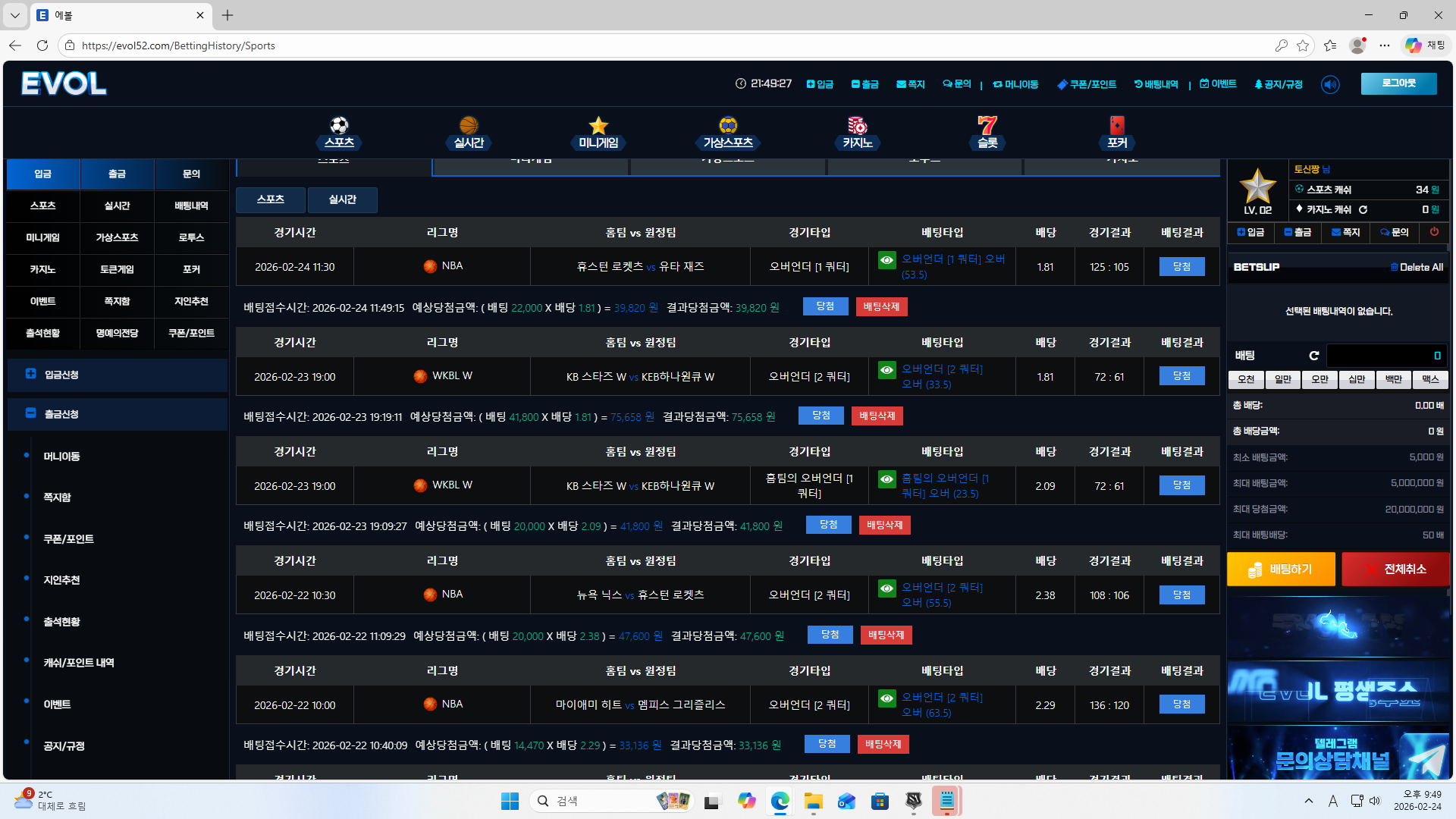Open the tab list dropdown arrow in browser
The height and width of the screenshot is (819, 1456).
click(x=14, y=15)
